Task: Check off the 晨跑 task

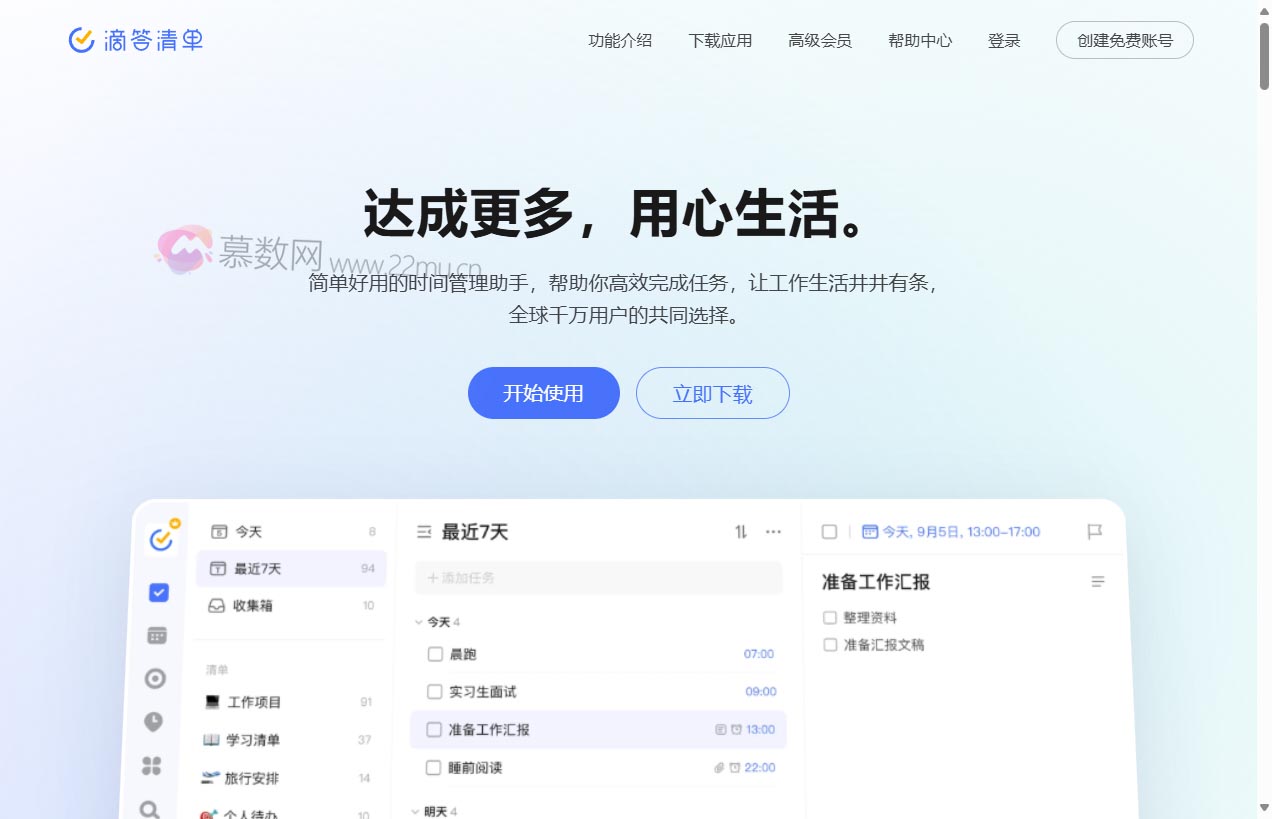Action: tap(436, 654)
